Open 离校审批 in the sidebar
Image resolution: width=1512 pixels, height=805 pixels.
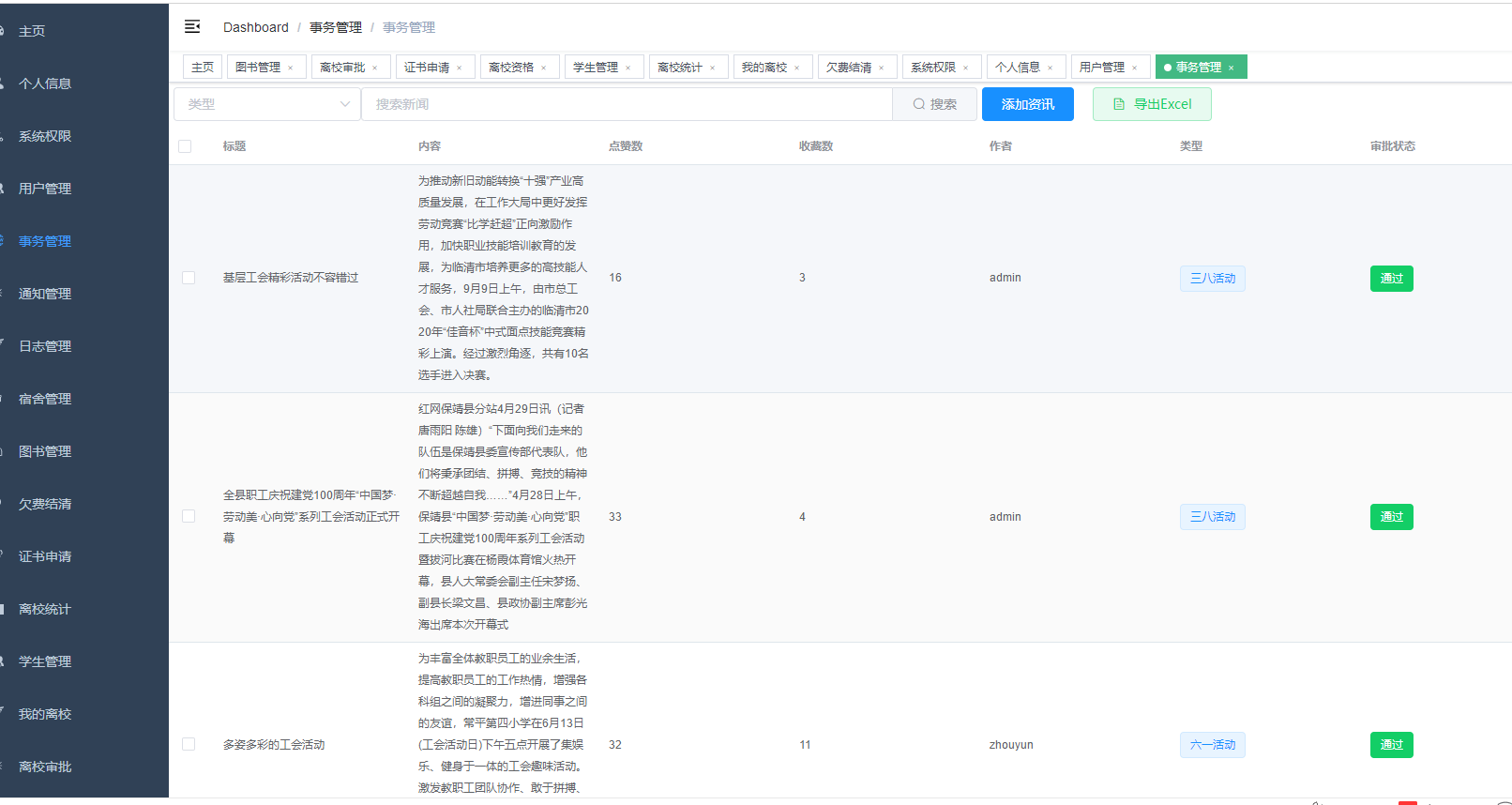[84, 767]
